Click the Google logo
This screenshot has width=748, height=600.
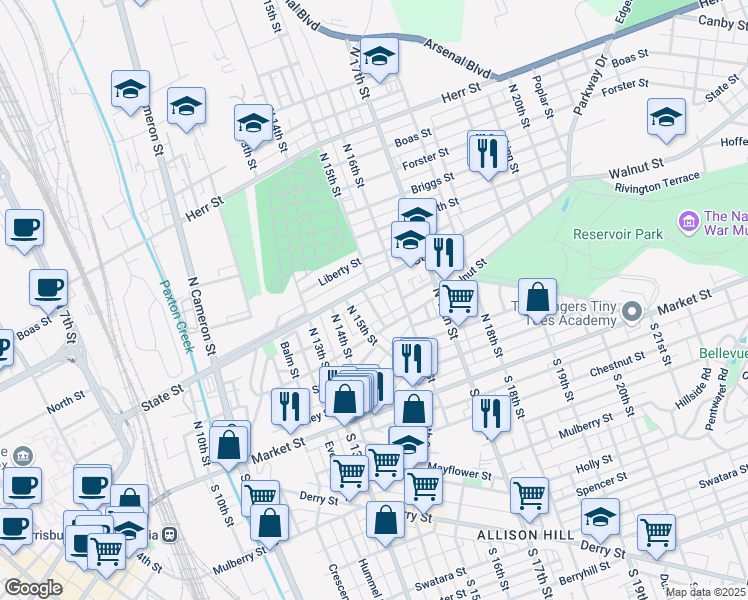click(x=33, y=588)
